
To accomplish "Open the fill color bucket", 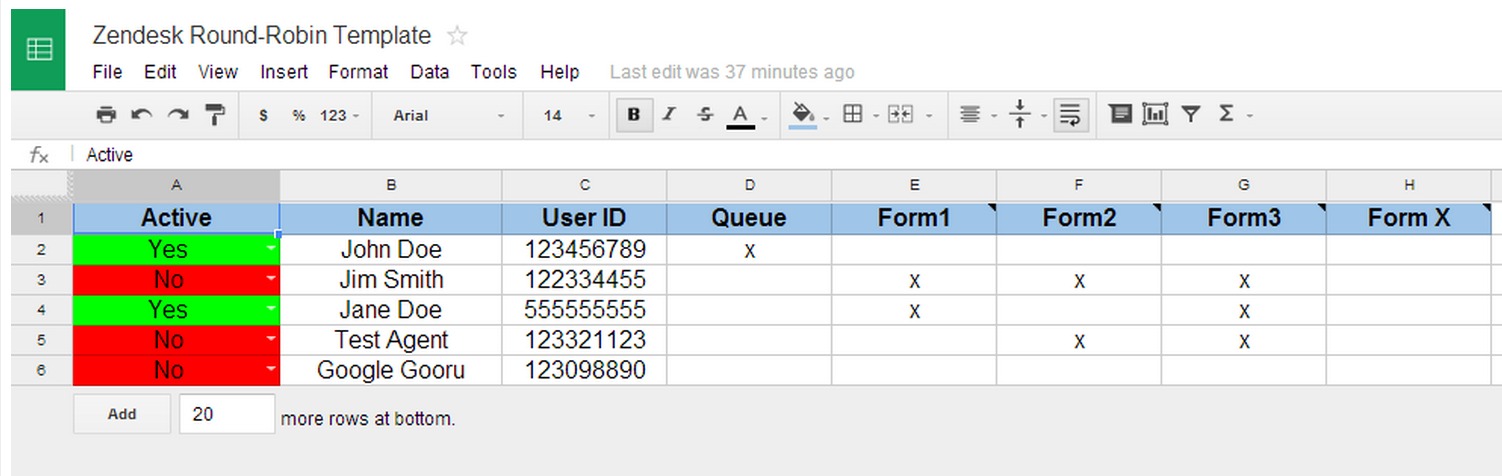I will pos(808,115).
